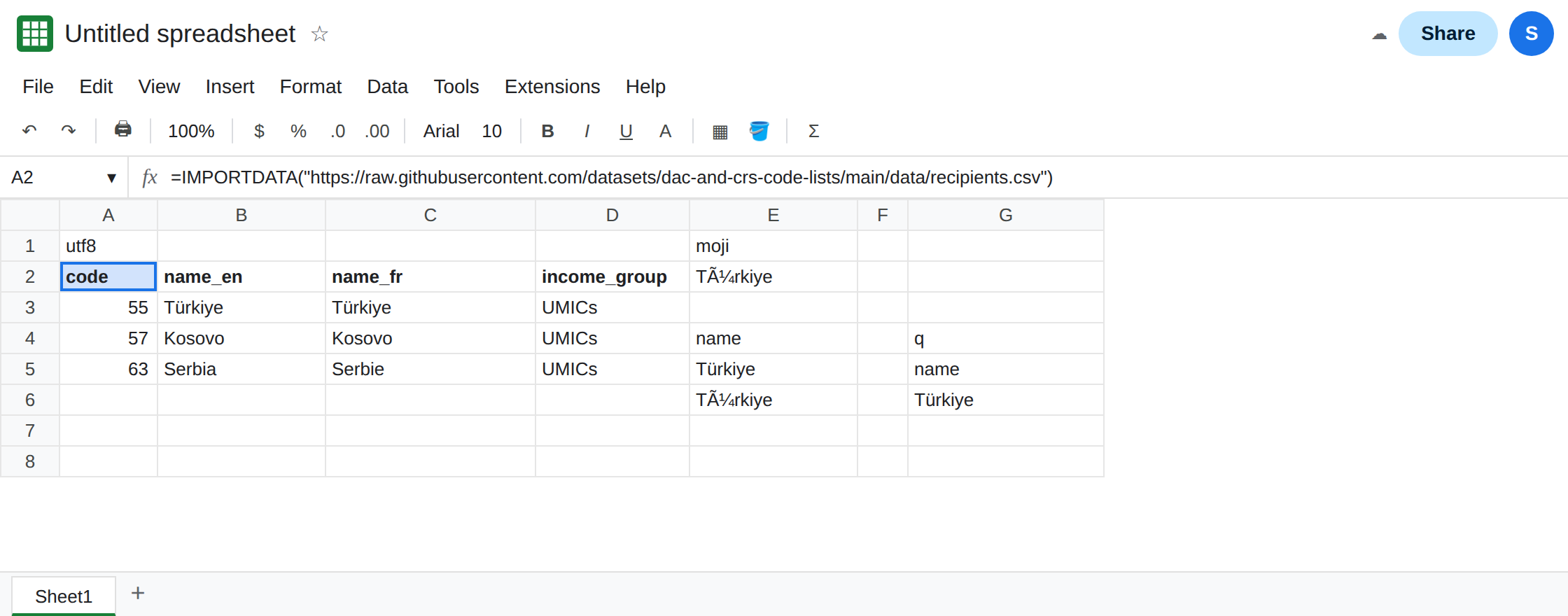Open the Format menu
The height and width of the screenshot is (616, 1568).
click(x=310, y=86)
